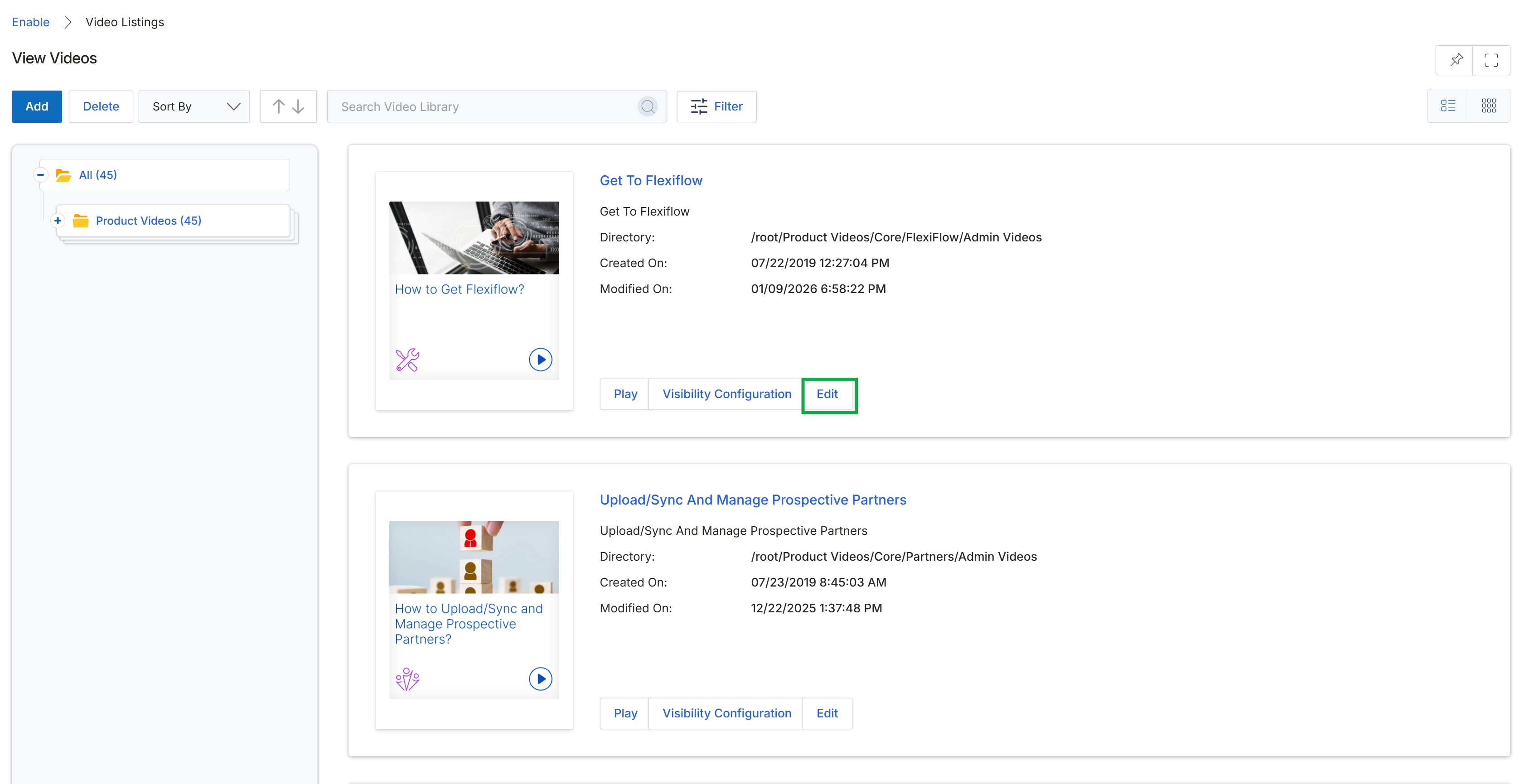The height and width of the screenshot is (784, 1524).
Task: Click the Delete button
Action: click(101, 106)
